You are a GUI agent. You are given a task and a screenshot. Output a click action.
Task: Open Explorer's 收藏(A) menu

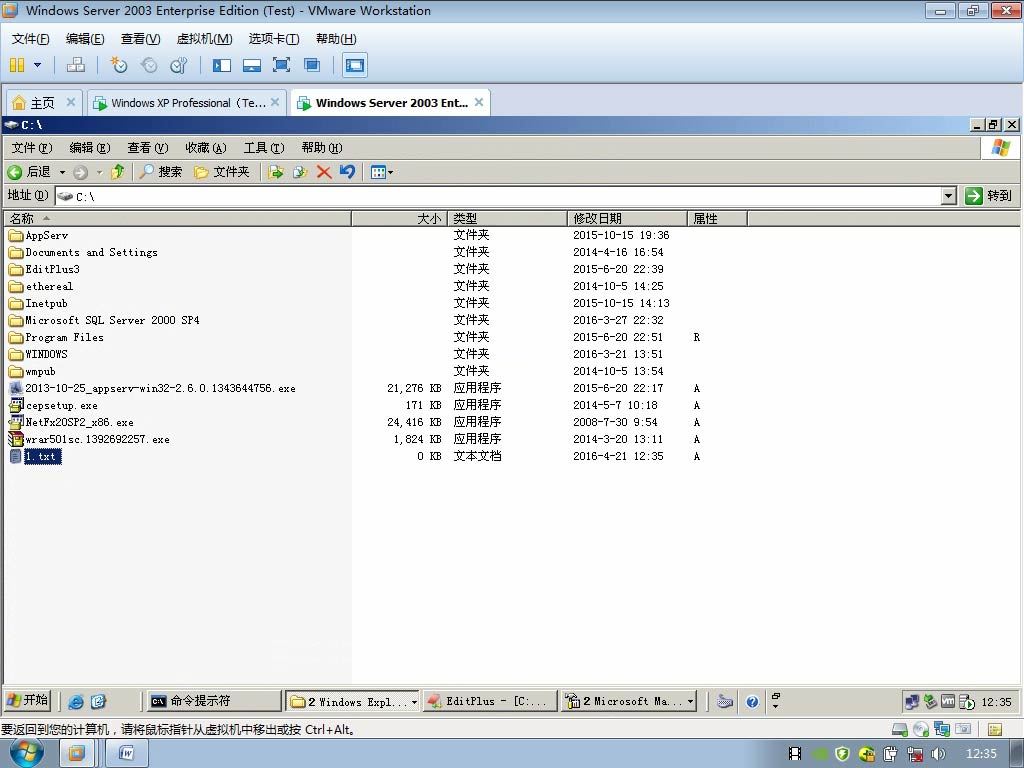(206, 148)
